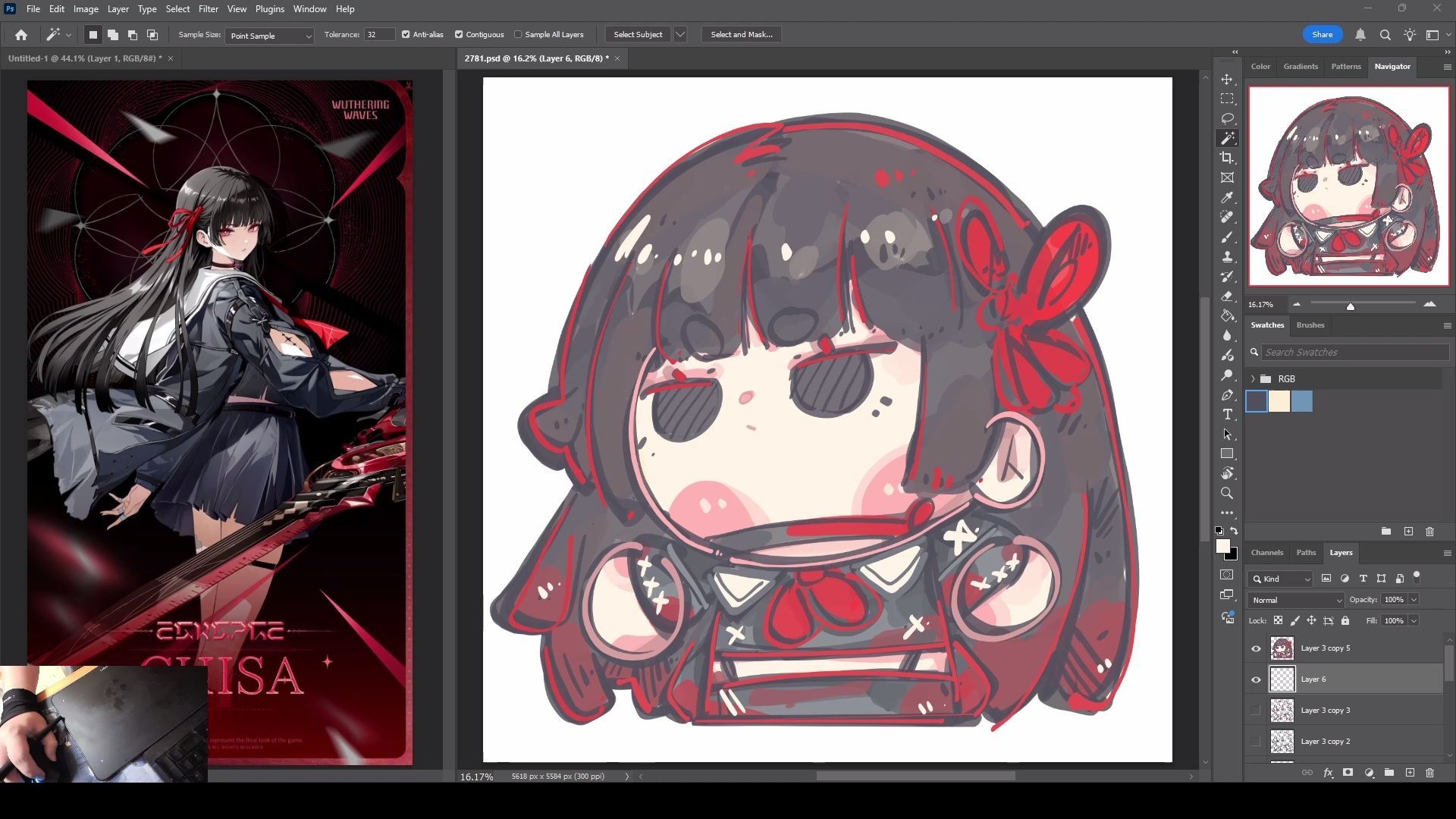Viewport: 1456px width, 819px height.
Task: Open the notifications bell icon
Action: click(x=1360, y=35)
